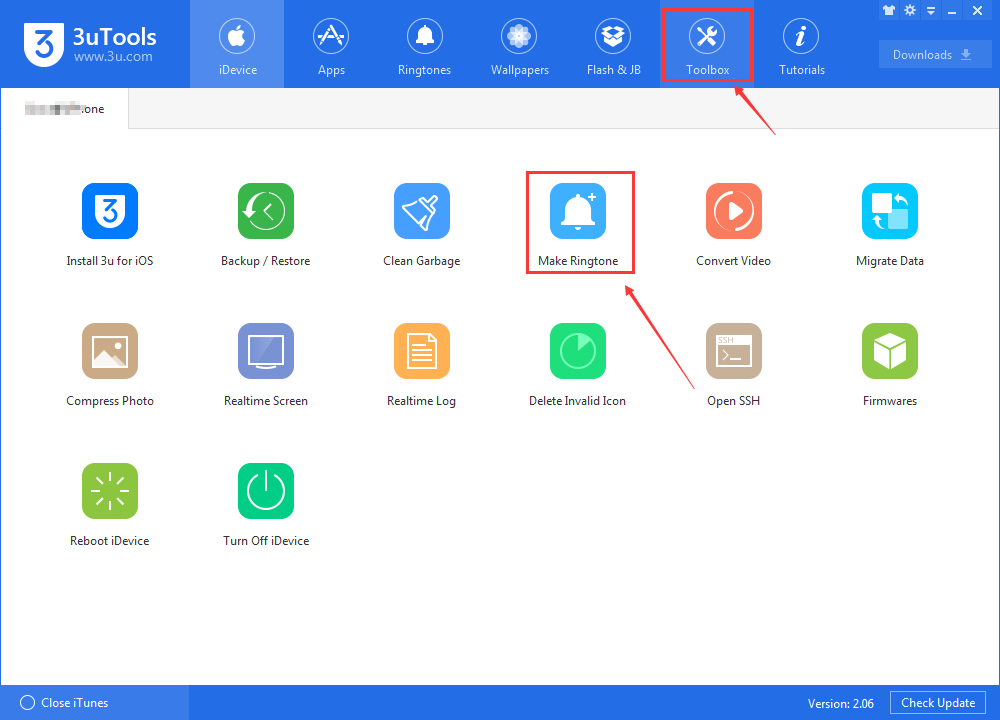Open Tutorials section

[802, 45]
